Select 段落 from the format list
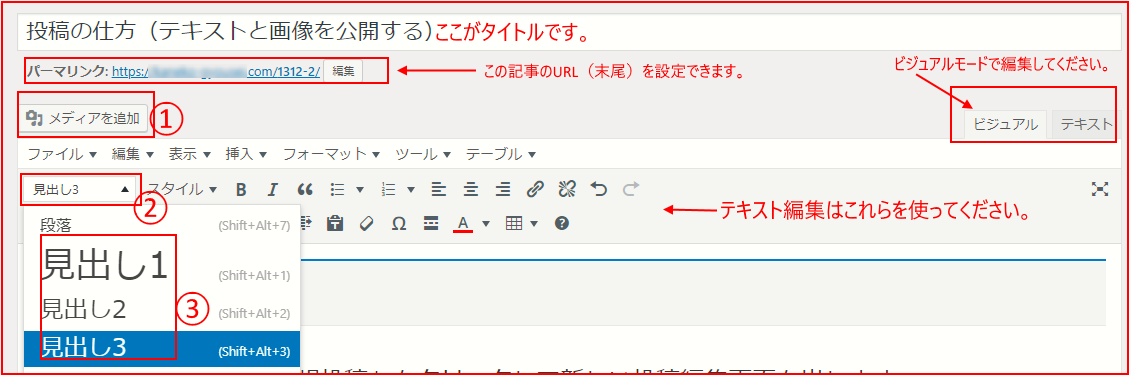This screenshot has width=1129, height=375. pos(162,225)
